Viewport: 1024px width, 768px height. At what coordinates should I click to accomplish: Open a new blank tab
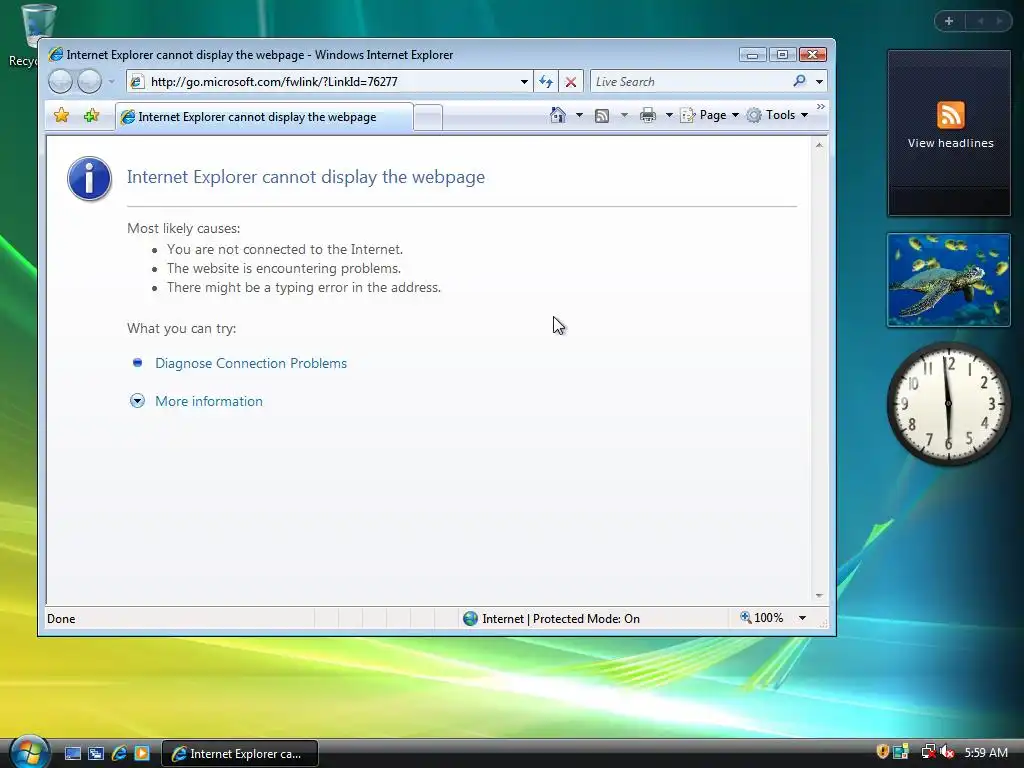click(x=428, y=118)
